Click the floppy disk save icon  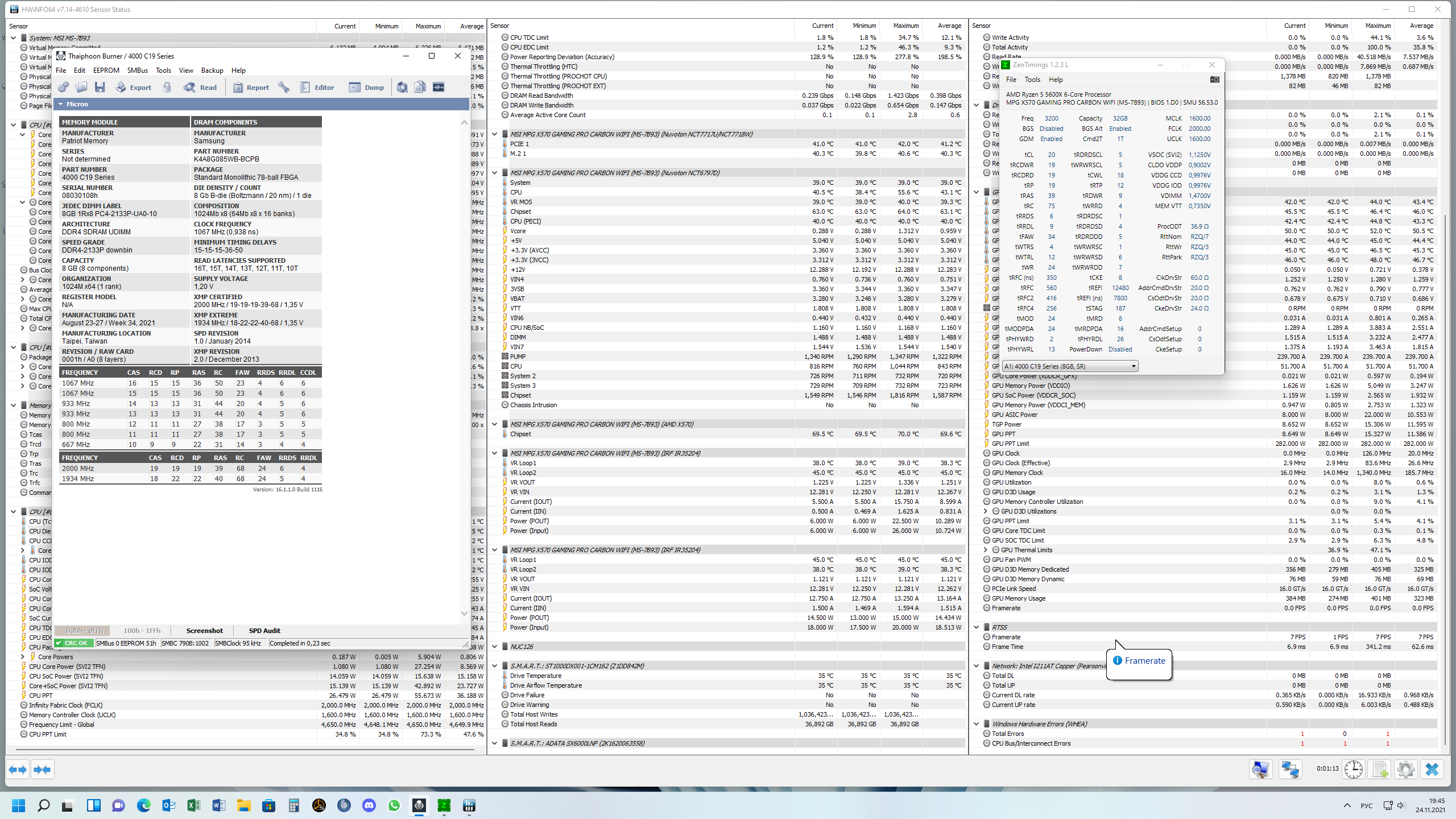100,88
